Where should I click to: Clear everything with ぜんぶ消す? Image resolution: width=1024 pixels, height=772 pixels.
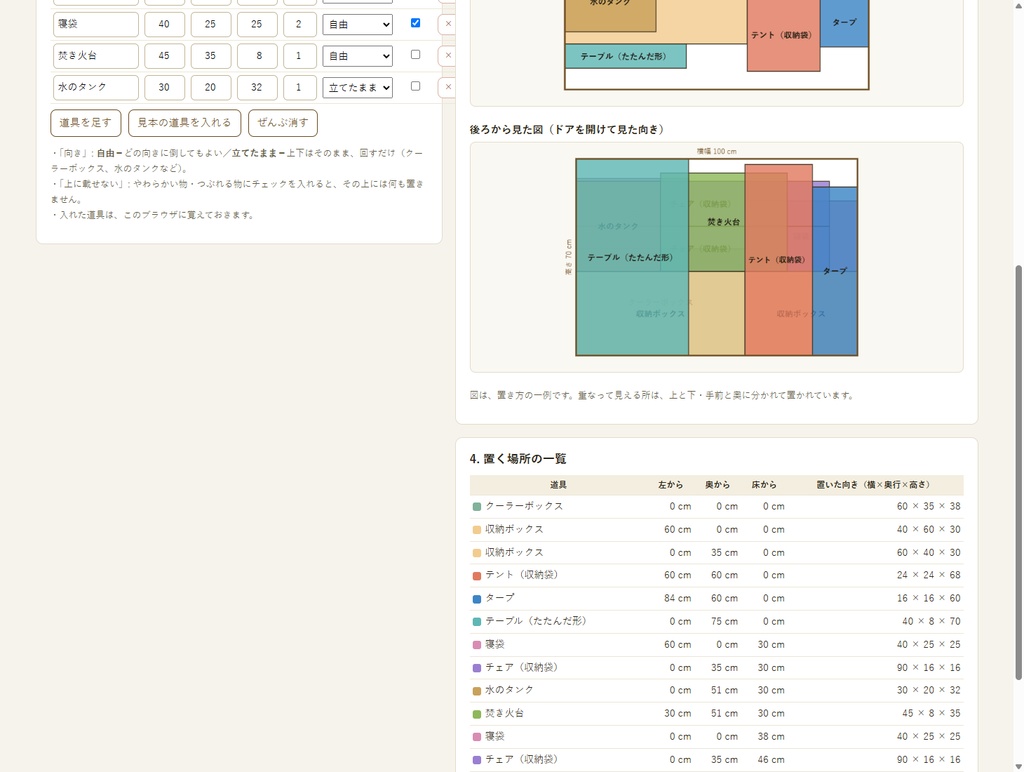tap(283, 123)
